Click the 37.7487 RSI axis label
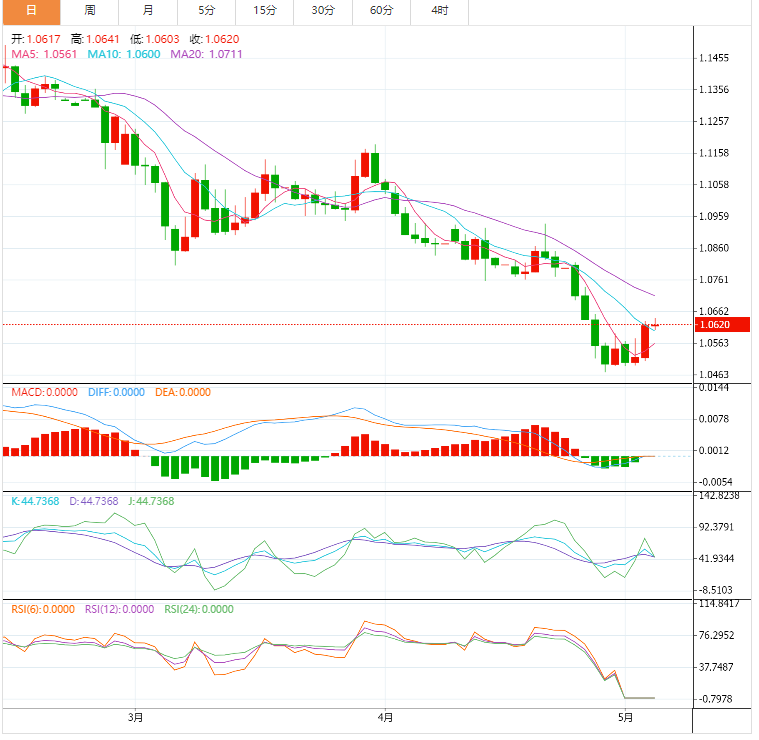 pyautogui.click(x=716, y=667)
